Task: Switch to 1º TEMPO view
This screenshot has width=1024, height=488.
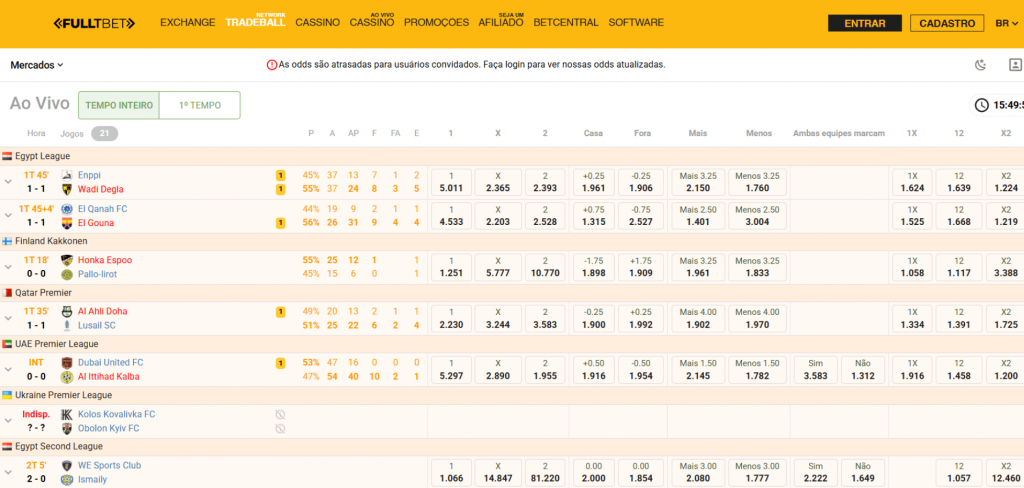Action: point(200,105)
